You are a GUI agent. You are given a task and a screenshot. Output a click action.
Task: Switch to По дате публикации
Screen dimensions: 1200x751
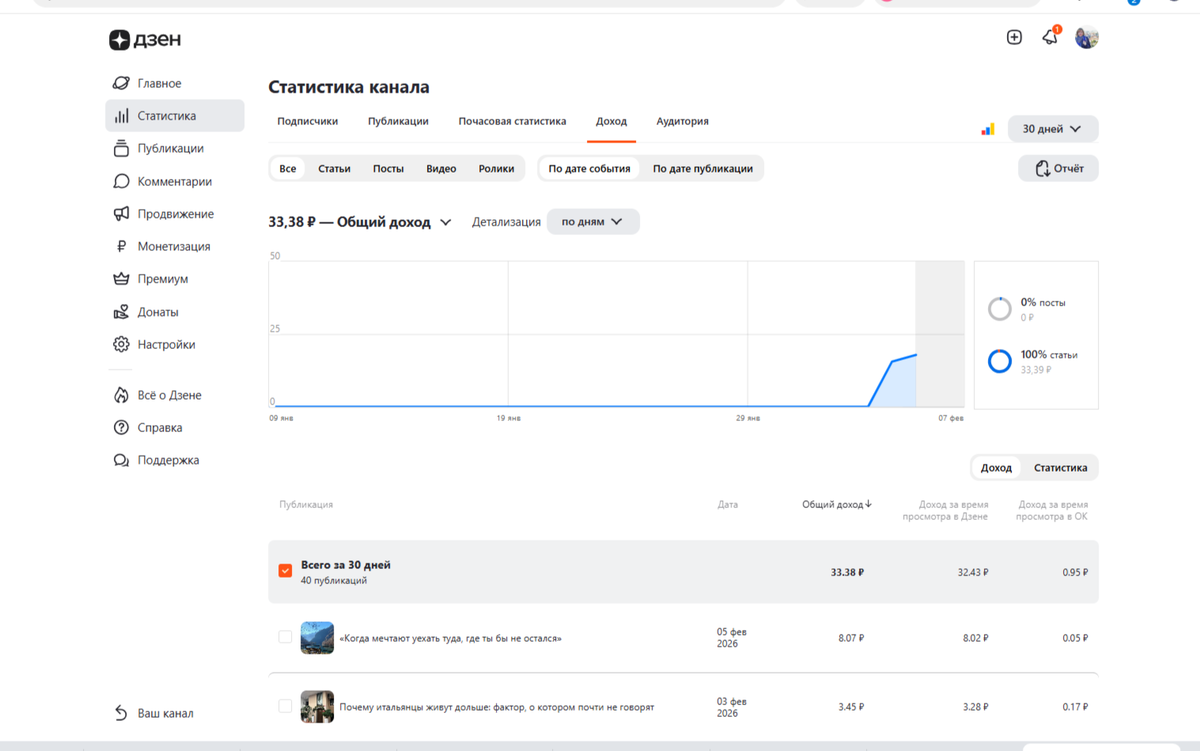(703, 169)
